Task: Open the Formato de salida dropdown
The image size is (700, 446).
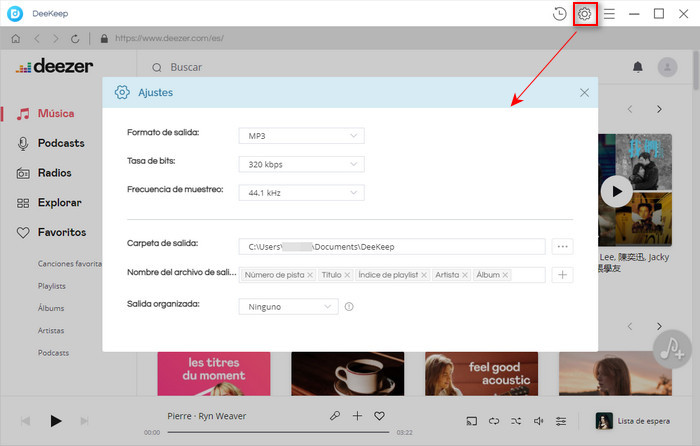Action: (x=301, y=136)
